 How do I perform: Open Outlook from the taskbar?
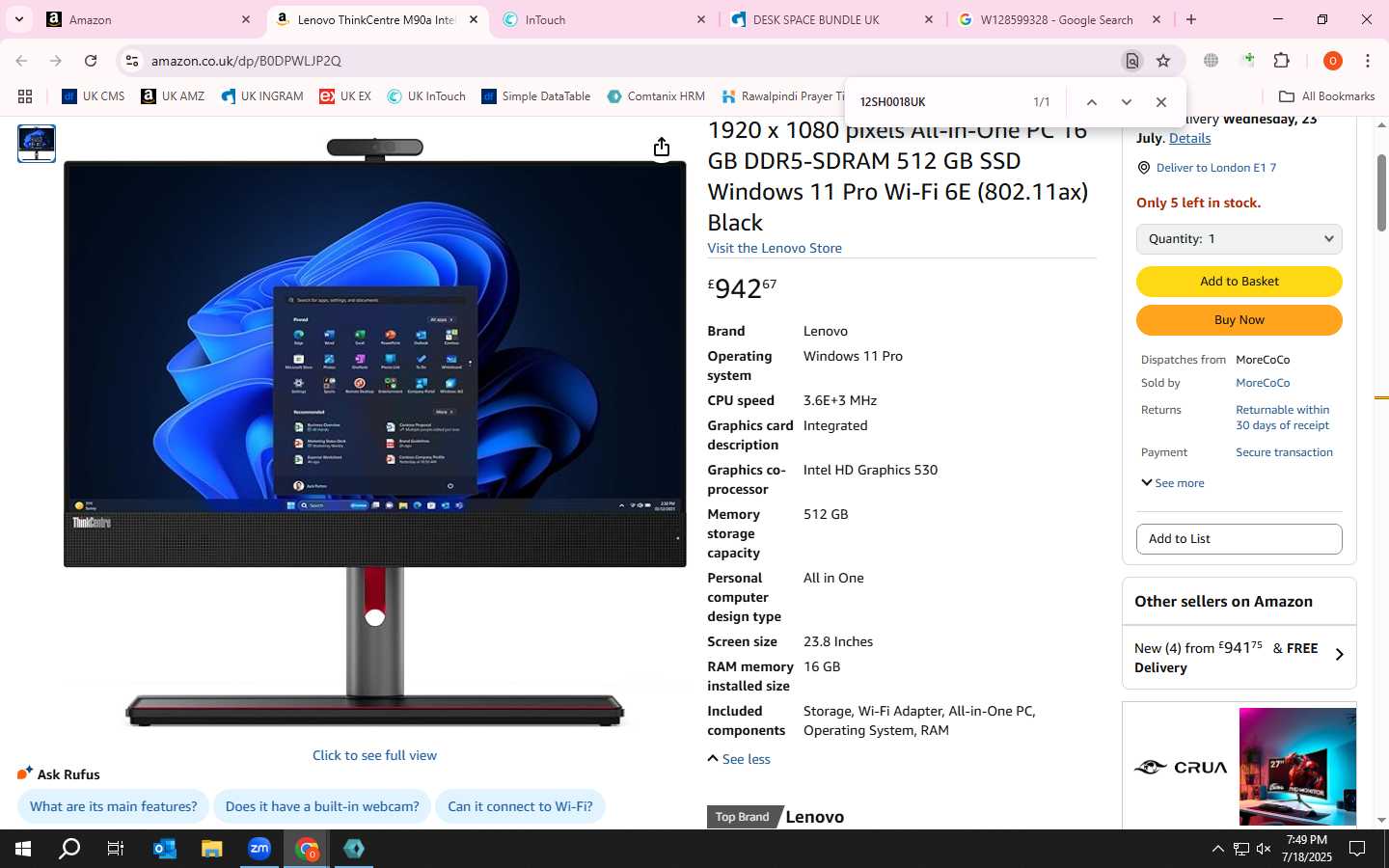click(165, 849)
